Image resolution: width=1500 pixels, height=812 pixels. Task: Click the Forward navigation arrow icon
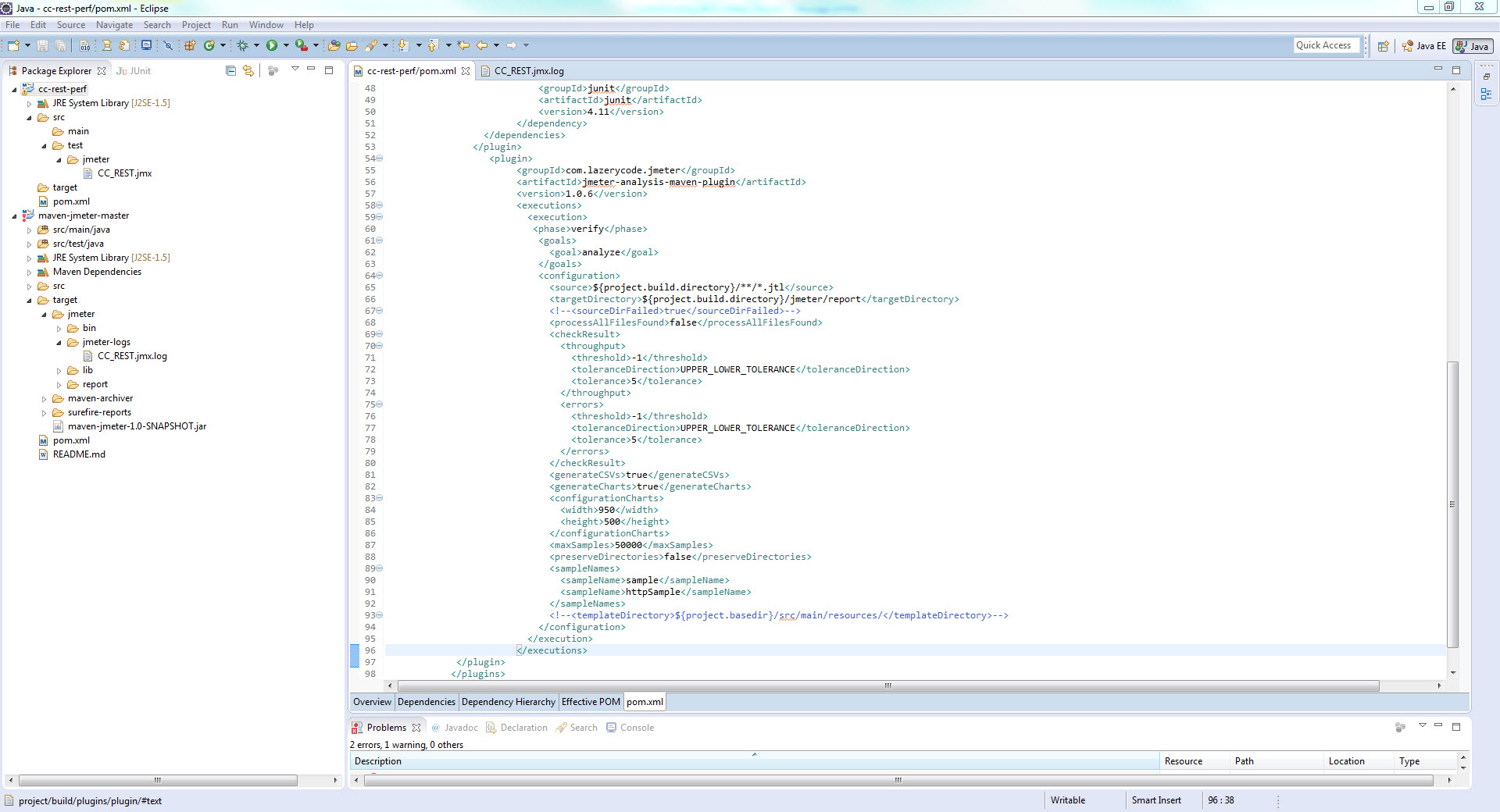click(x=512, y=46)
